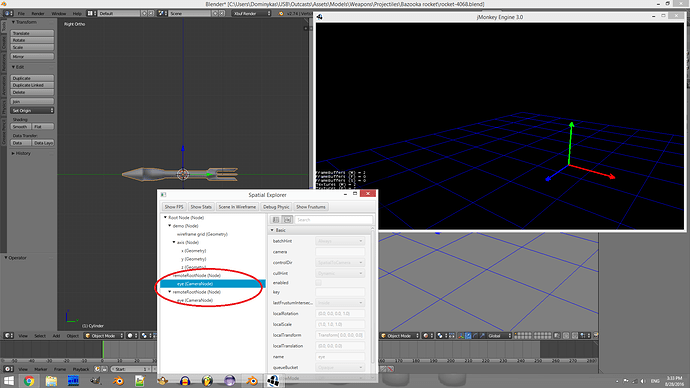Open the render engine dropdown
This screenshot has height=388, width=690.
pyautogui.click(x=251, y=13)
